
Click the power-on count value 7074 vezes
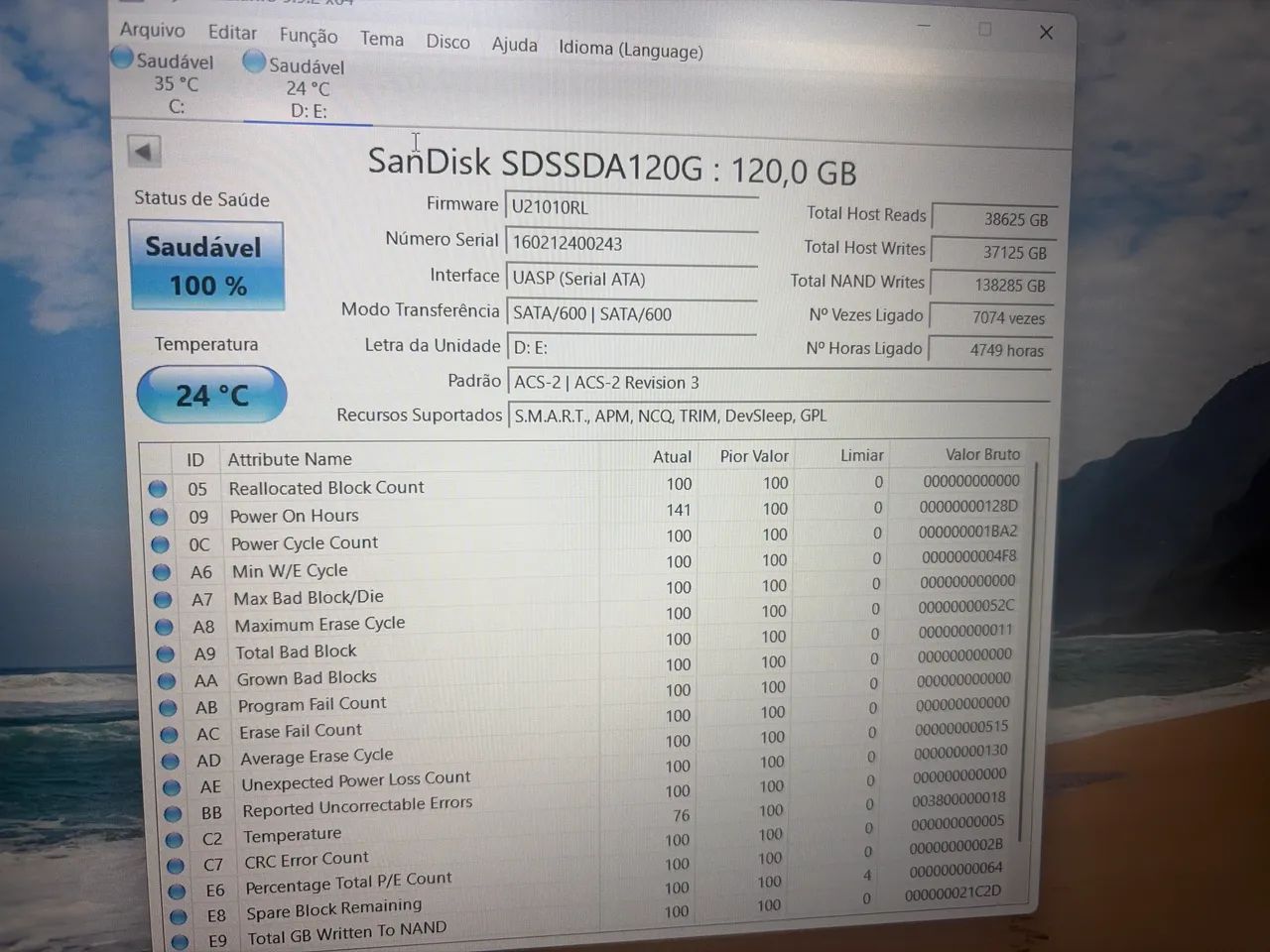pyautogui.click(x=992, y=317)
